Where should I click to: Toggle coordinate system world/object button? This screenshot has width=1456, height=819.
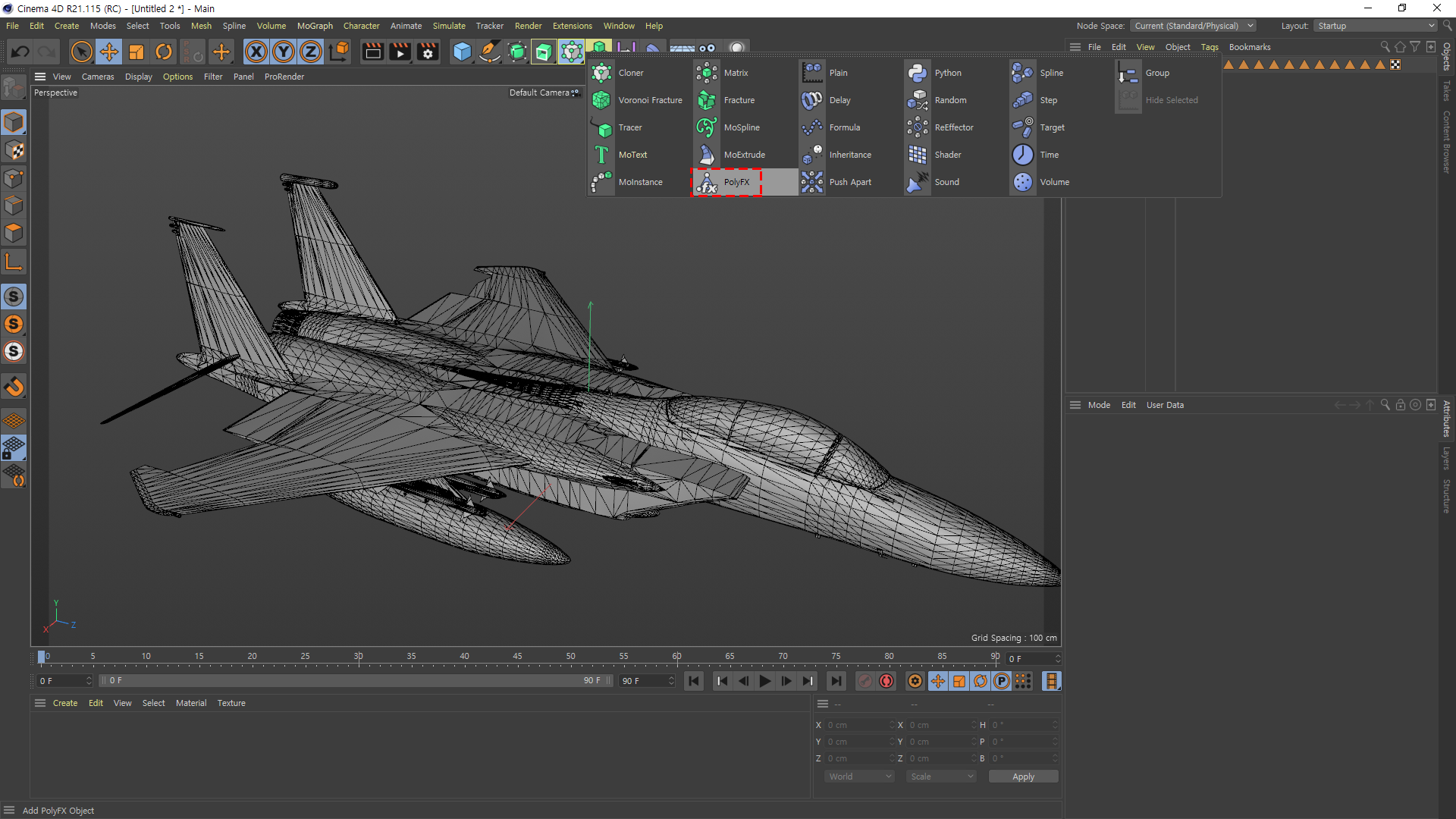coord(339,52)
